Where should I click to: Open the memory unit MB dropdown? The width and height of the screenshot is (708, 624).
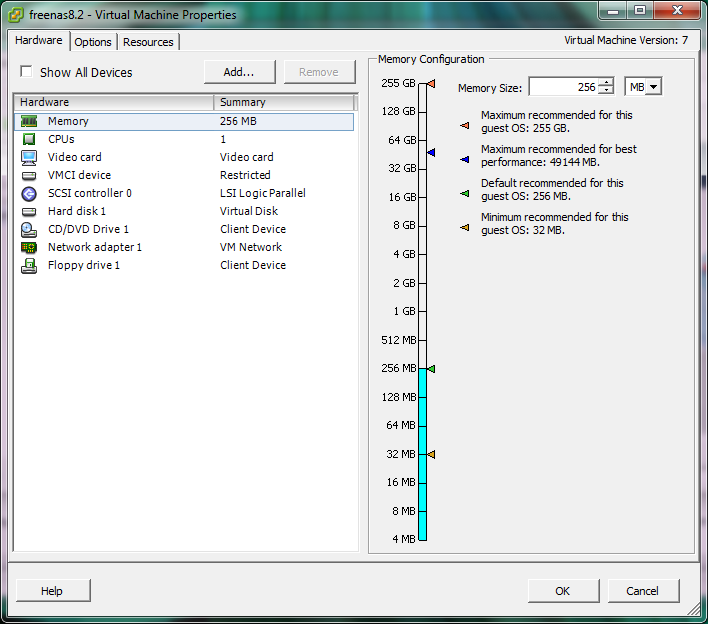[653, 87]
